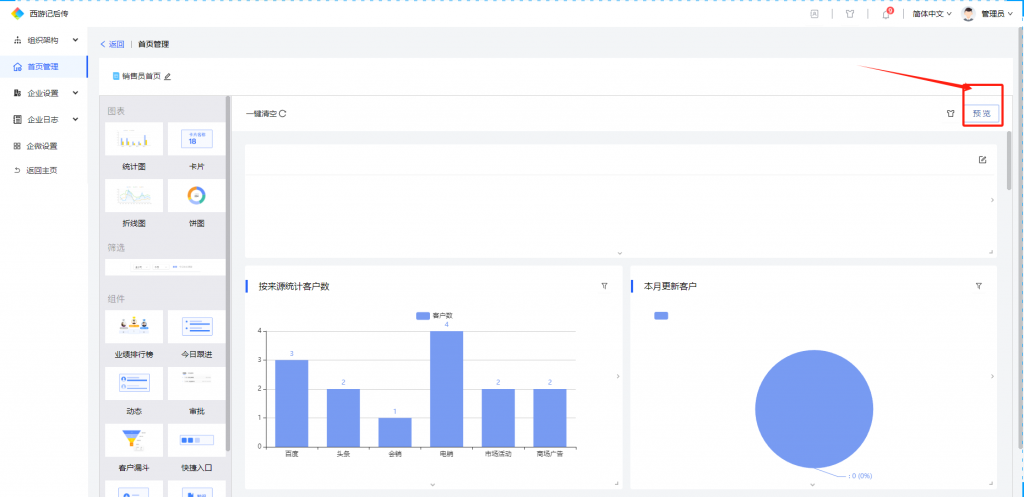
Task: Select the 折线图 line chart component
Action: (134, 195)
